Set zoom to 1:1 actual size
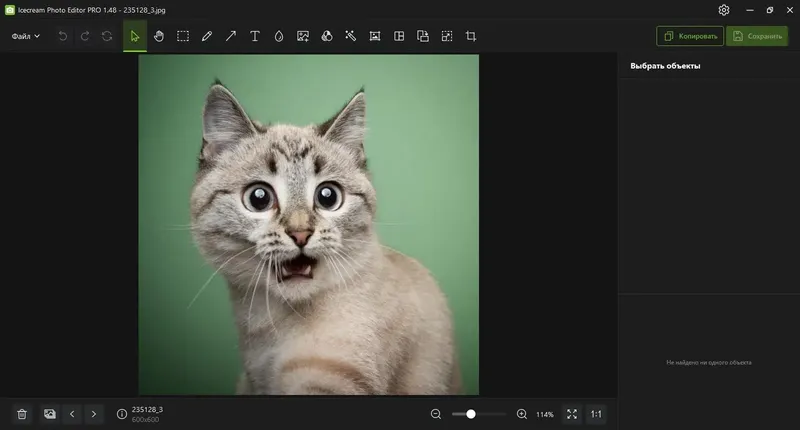The image size is (800, 430). tap(596, 413)
